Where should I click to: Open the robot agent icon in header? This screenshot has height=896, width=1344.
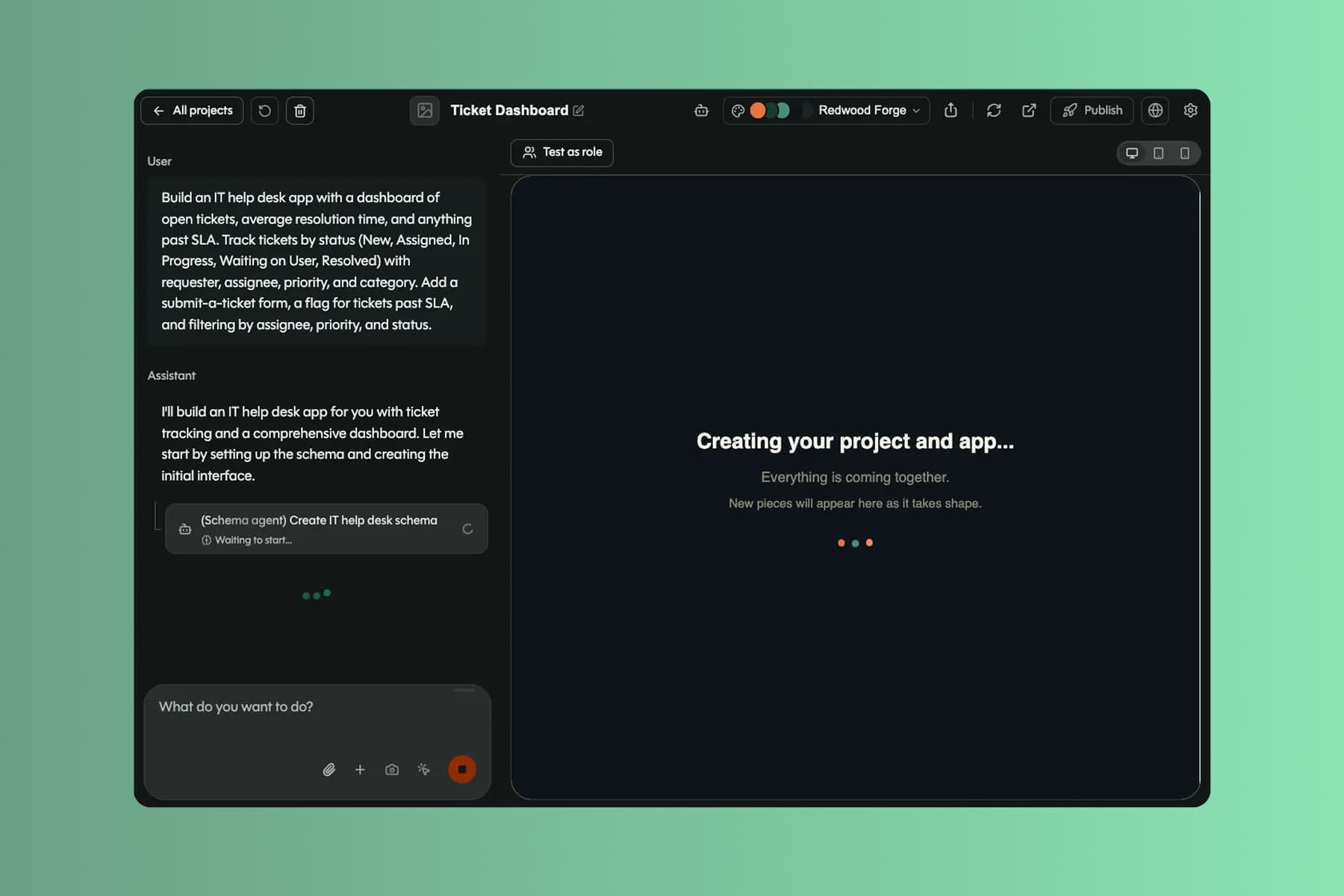(701, 111)
